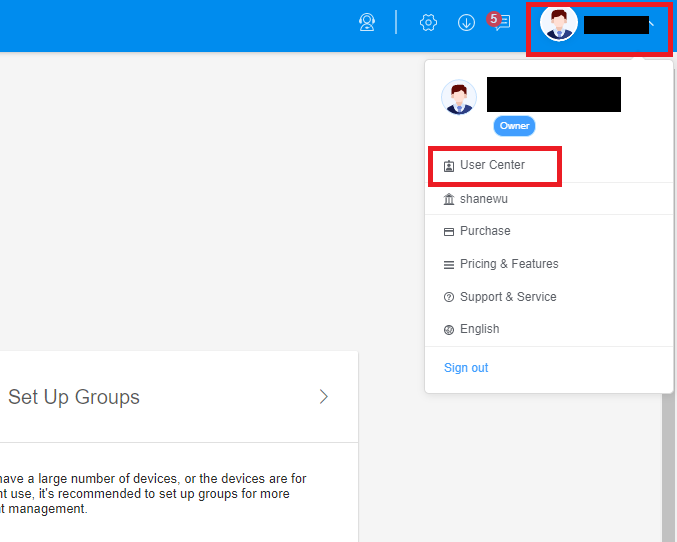Click the top bar profile avatar
The width and height of the screenshot is (677, 542).
pyautogui.click(x=559, y=23)
